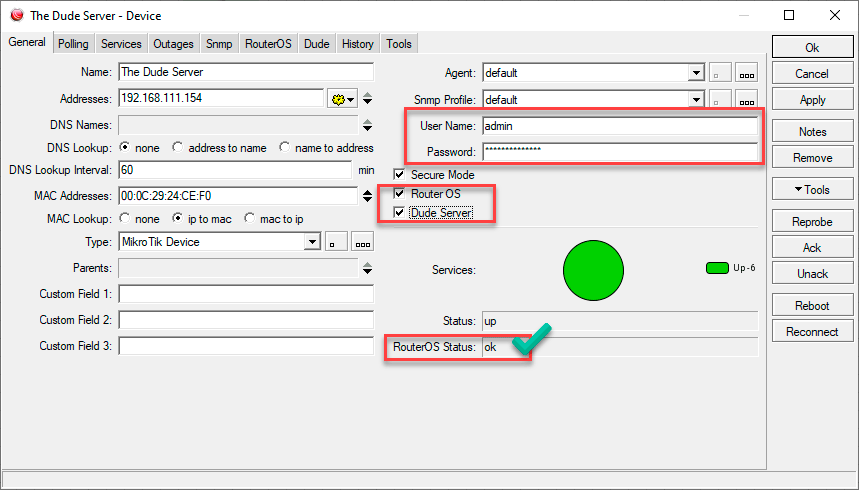Click the small square button beside Snmp Profile
Viewport: 859px width, 490px height.
click(720, 99)
